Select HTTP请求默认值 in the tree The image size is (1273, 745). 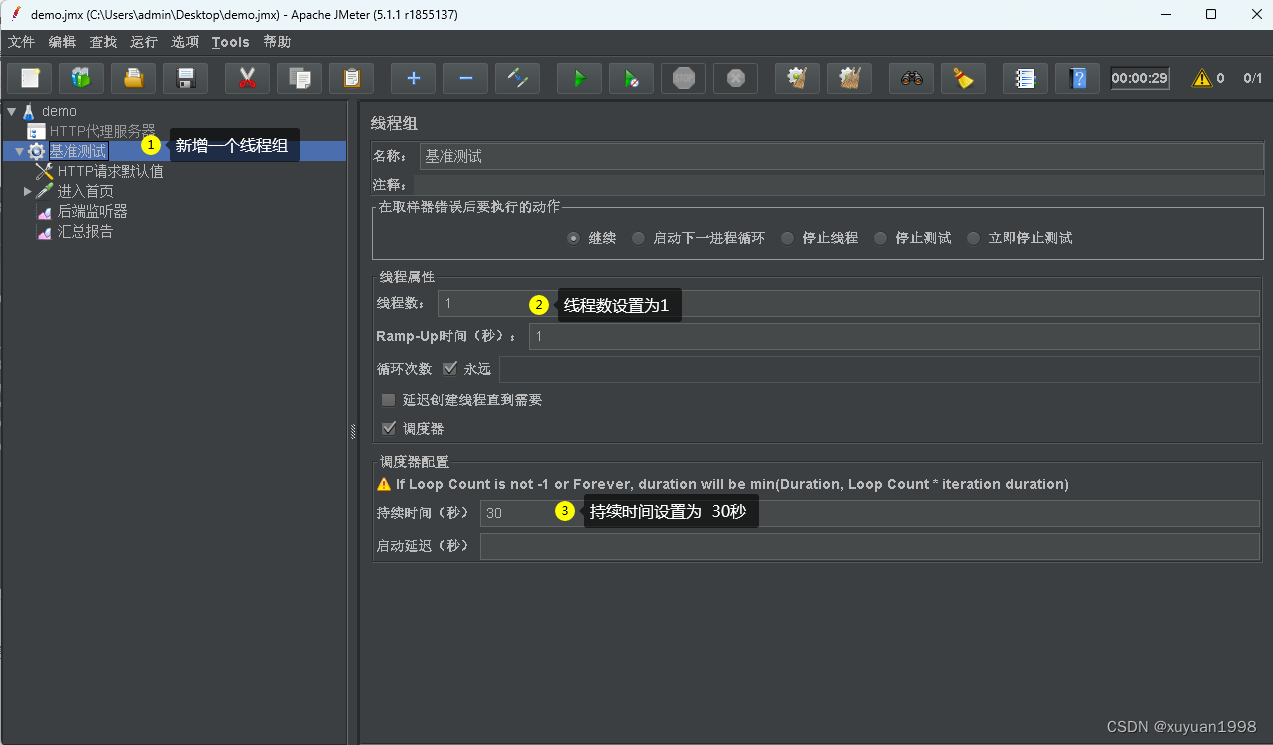(110, 171)
